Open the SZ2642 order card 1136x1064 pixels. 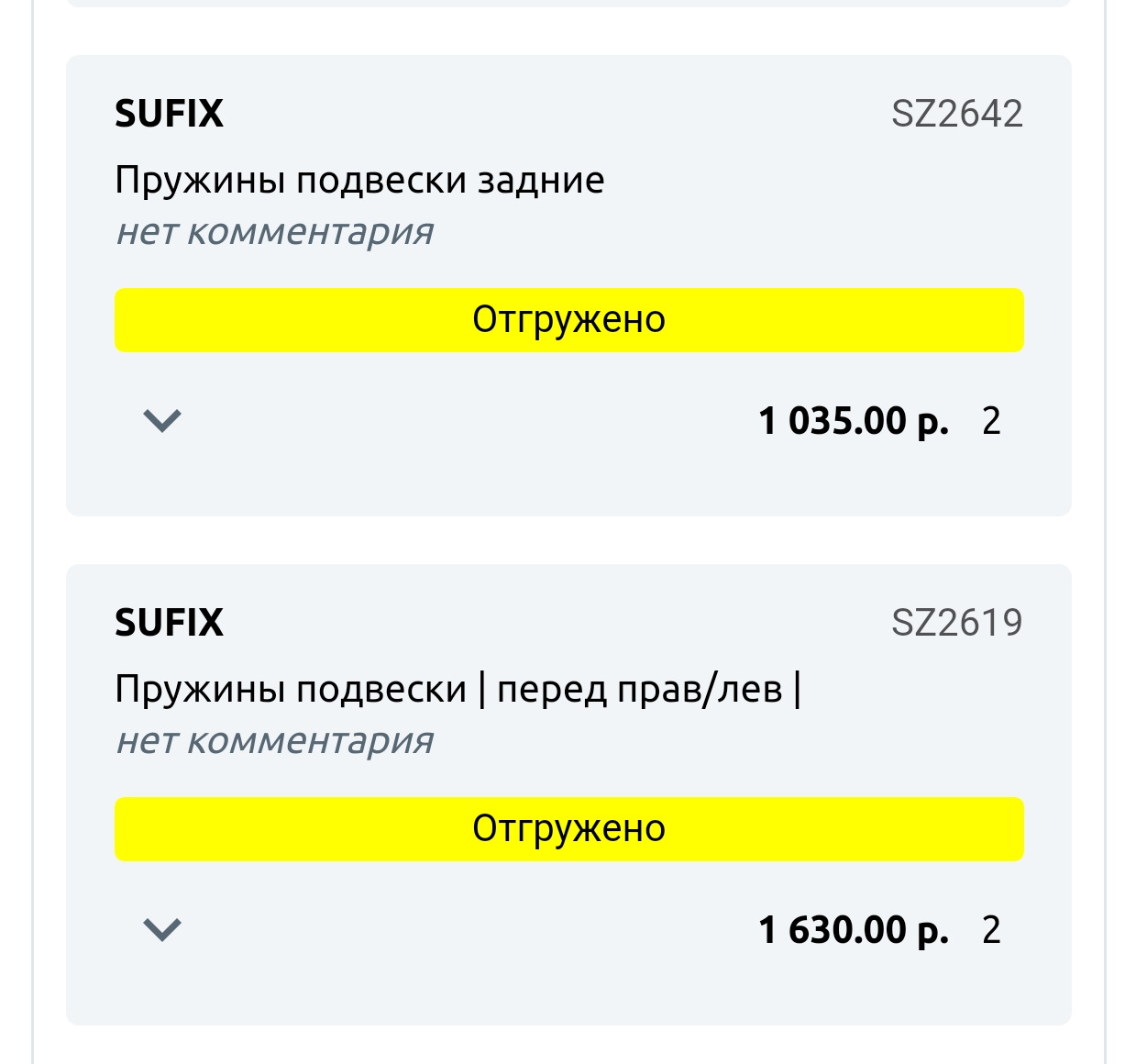tap(568, 283)
